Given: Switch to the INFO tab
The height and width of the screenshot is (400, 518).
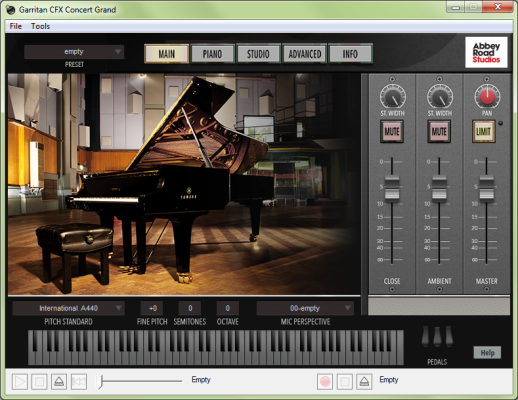Looking at the screenshot, I should [350, 54].
